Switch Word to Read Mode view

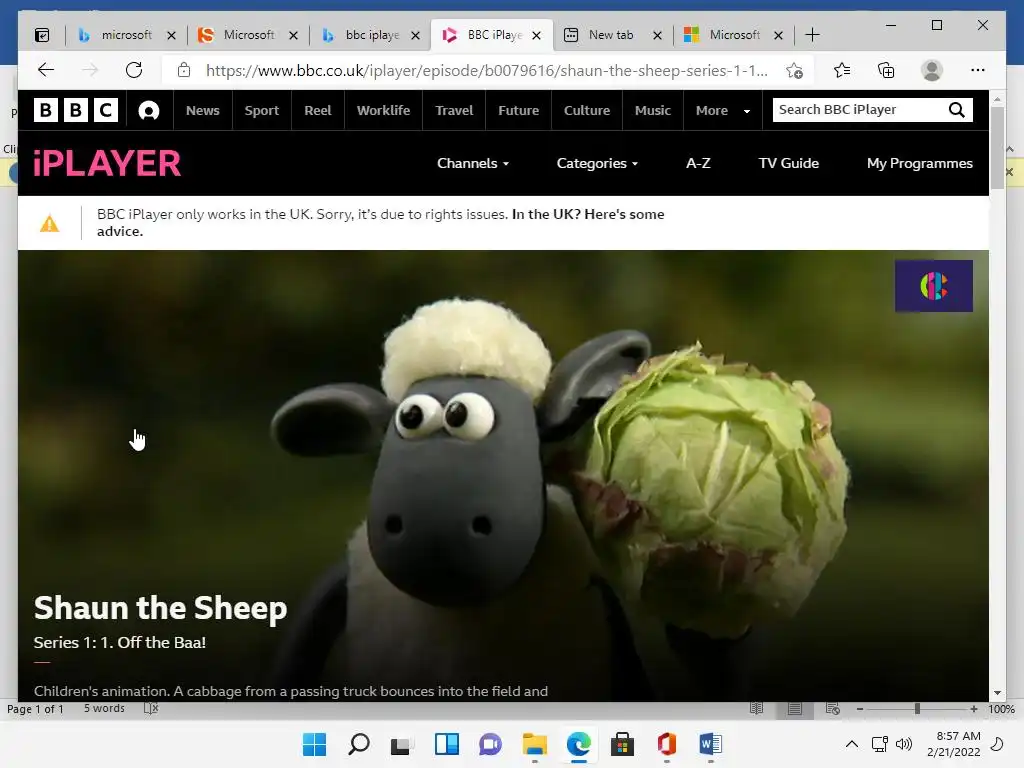pyautogui.click(x=756, y=709)
